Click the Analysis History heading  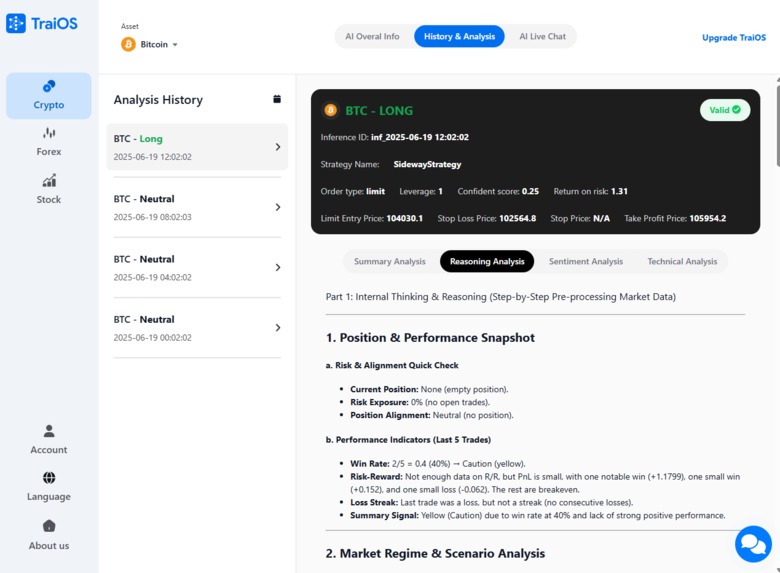(x=158, y=99)
